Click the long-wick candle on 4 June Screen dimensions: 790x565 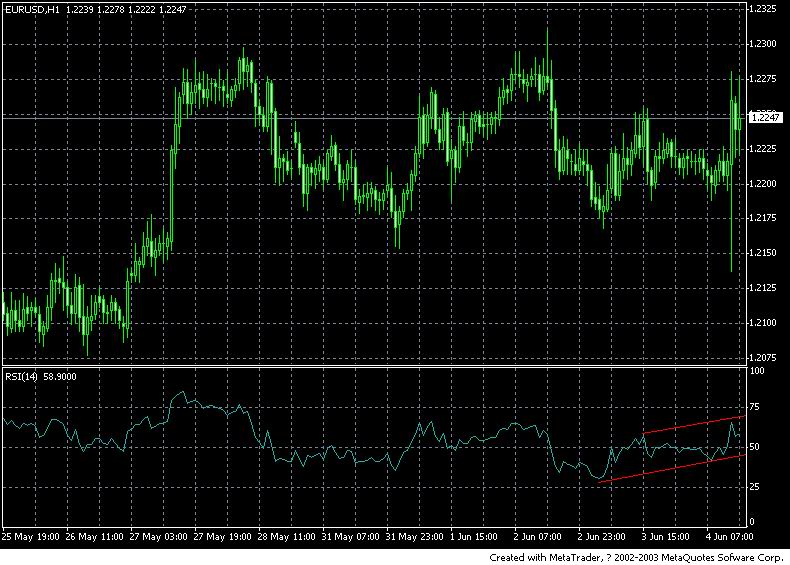click(x=732, y=171)
